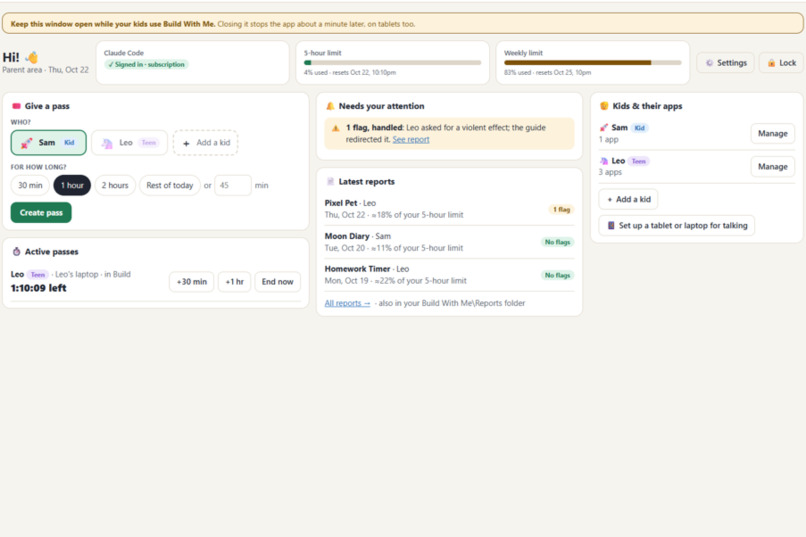Add 1 hr to Leo's active pass
The image size is (806, 537).
pyautogui.click(x=234, y=282)
